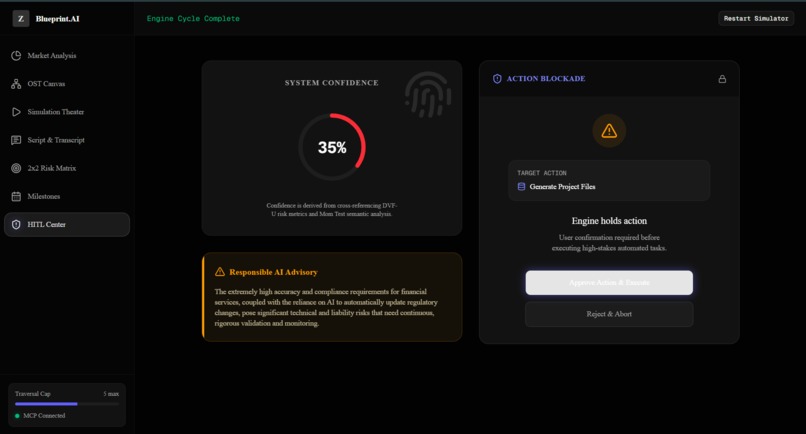Go to Simulation Theater
This screenshot has height=434, width=806.
(x=67, y=112)
